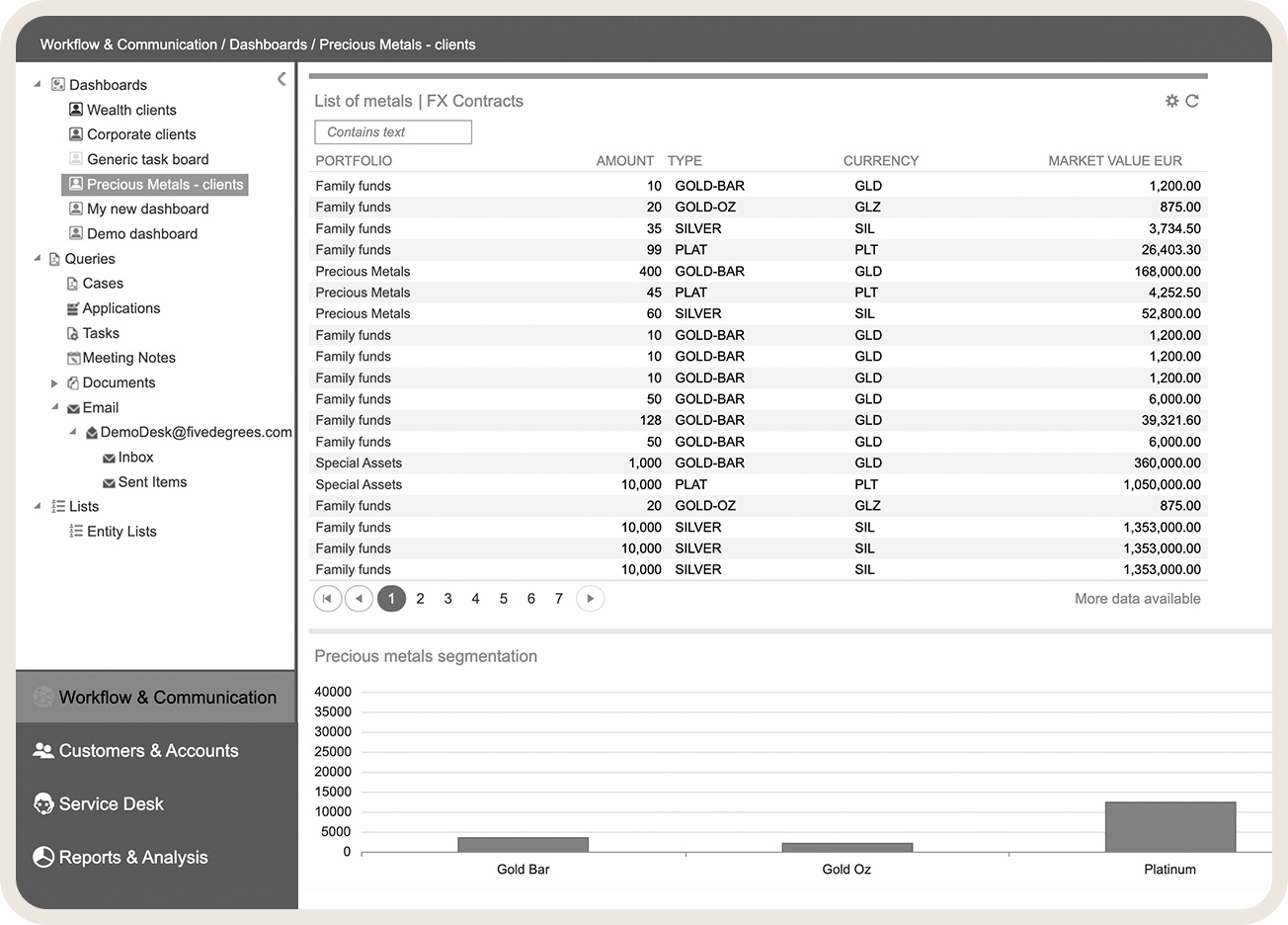1288x925 pixels.
Task: Collapse the Queries tree node
Action: point(38,259)
